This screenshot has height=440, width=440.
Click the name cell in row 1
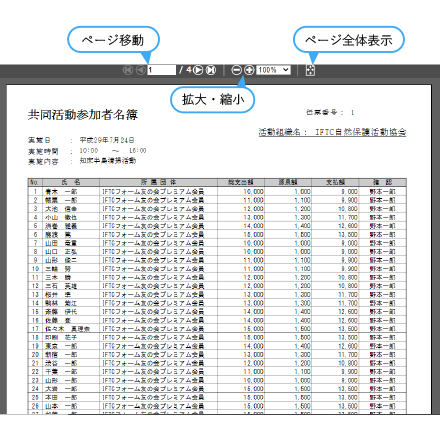pos(71,192)
